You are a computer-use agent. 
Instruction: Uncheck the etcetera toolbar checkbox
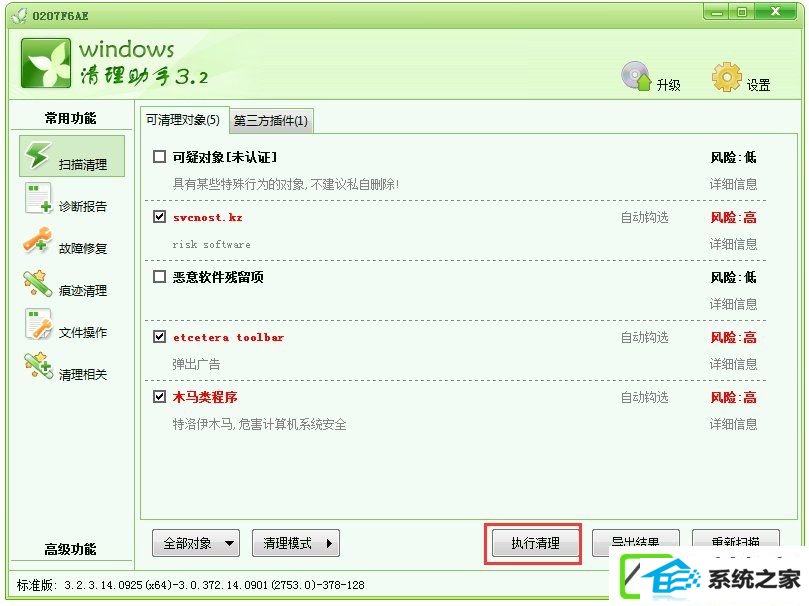(159, 337)
